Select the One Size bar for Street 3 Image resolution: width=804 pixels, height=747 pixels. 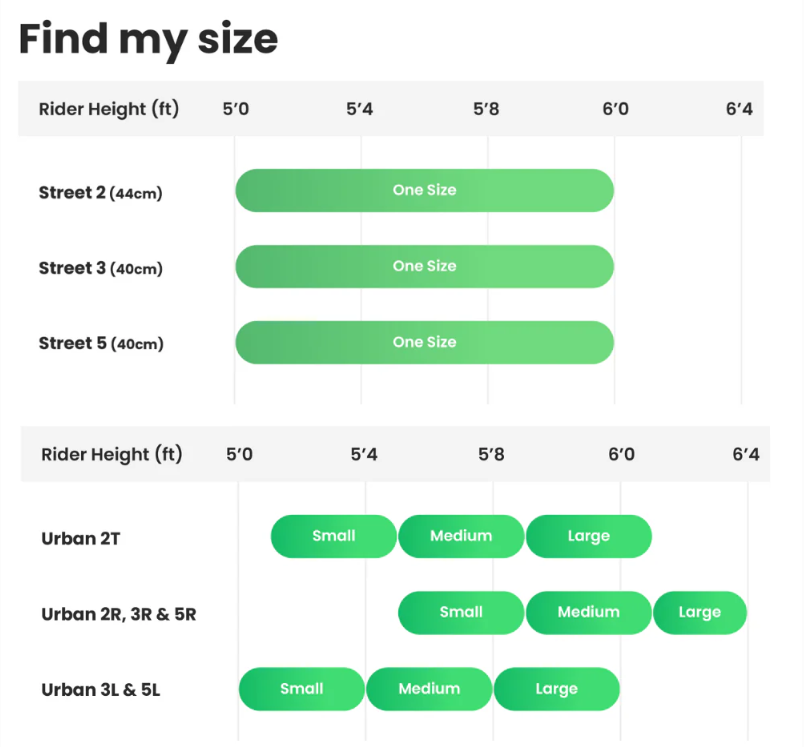pos(424,266)
